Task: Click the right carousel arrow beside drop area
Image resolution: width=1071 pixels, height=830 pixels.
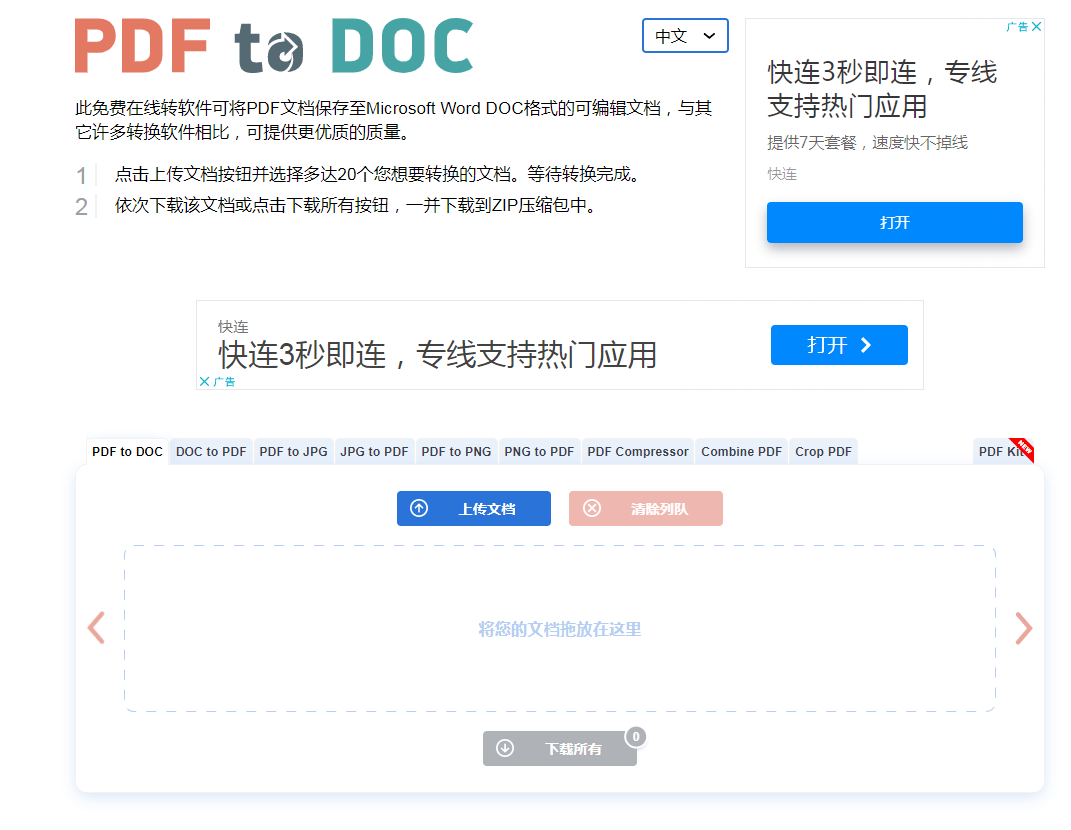Action: (x=1024, y=628)
